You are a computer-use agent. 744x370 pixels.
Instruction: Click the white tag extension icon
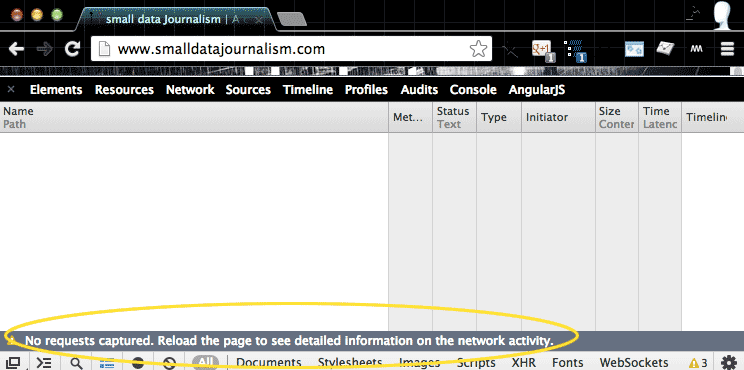tap(666, 48)
